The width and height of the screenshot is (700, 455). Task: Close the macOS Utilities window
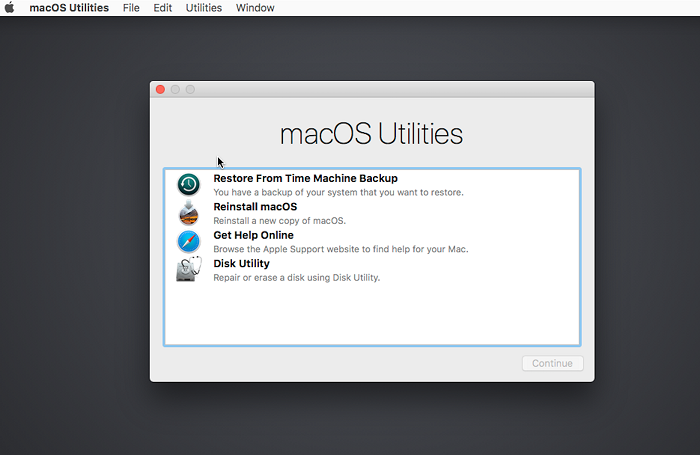click(160, 90)
